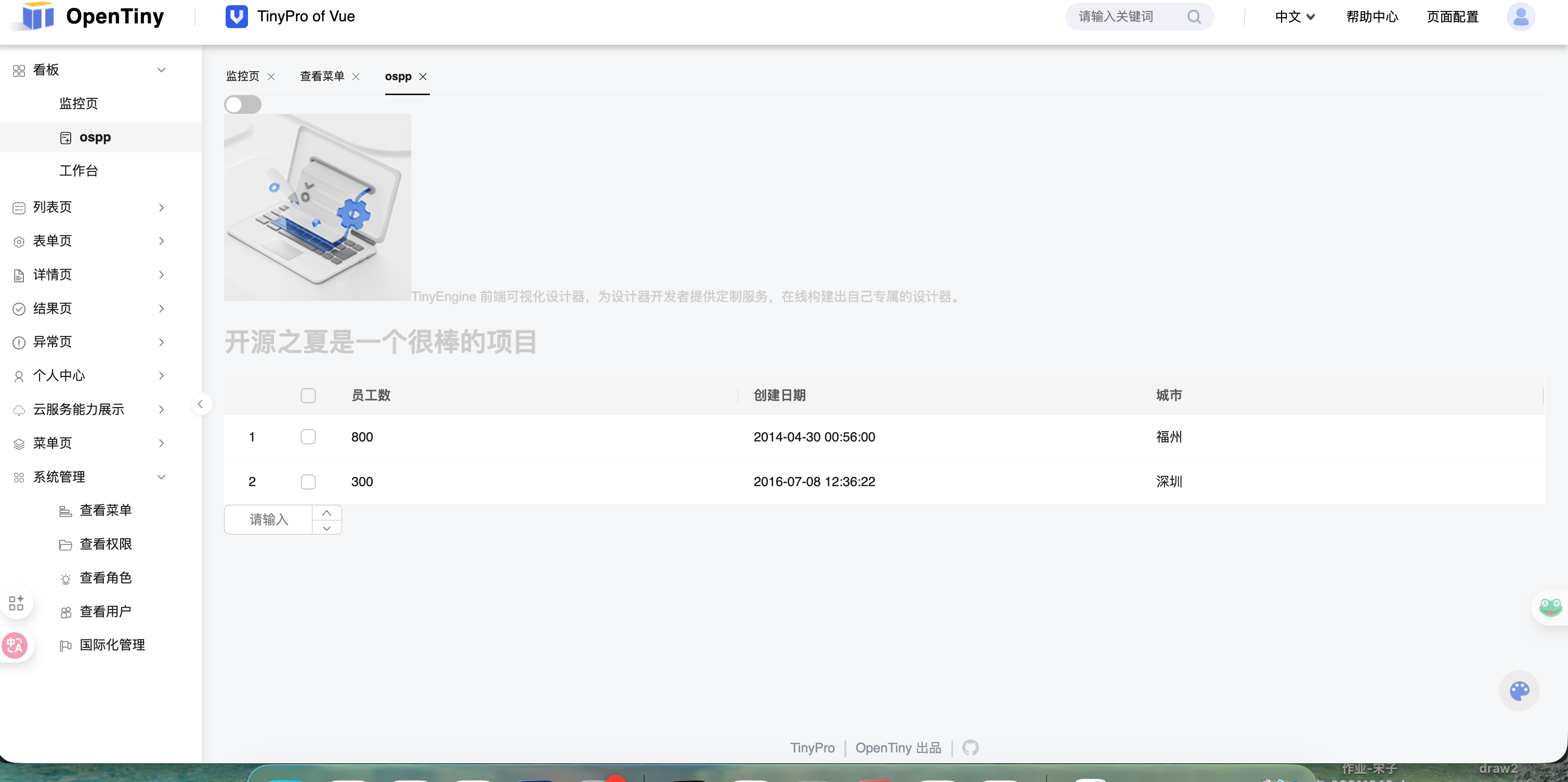This screenshot has width=1568, height=782.
Task: Open the user avatar menu
Action: coord(1520,17)
